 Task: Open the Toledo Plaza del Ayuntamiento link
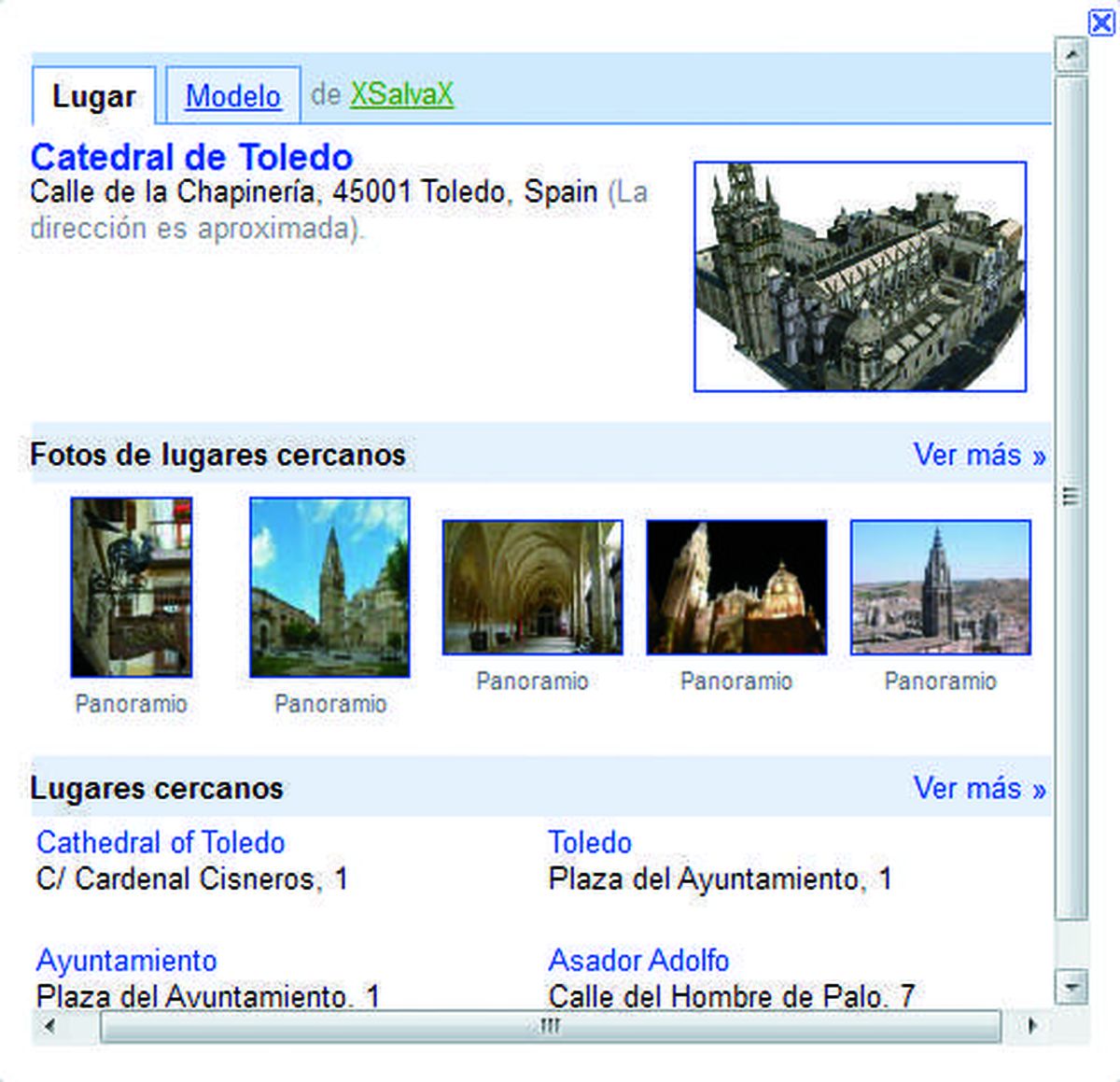(x=590, y=843)
